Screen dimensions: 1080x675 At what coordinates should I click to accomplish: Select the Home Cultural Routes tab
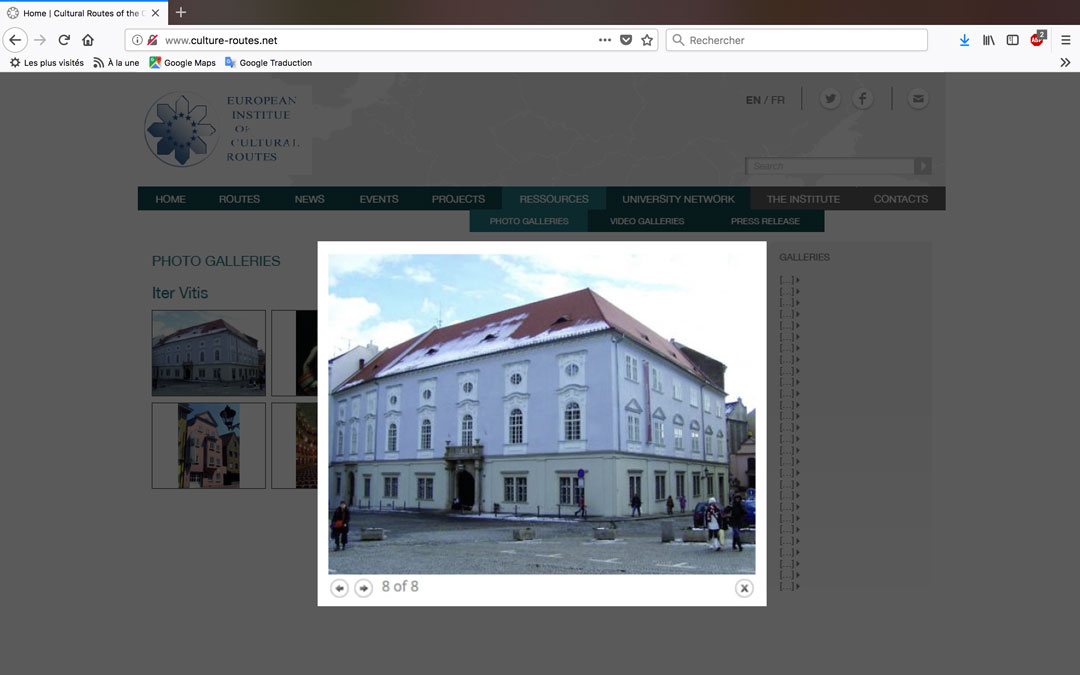coord(84,12)
